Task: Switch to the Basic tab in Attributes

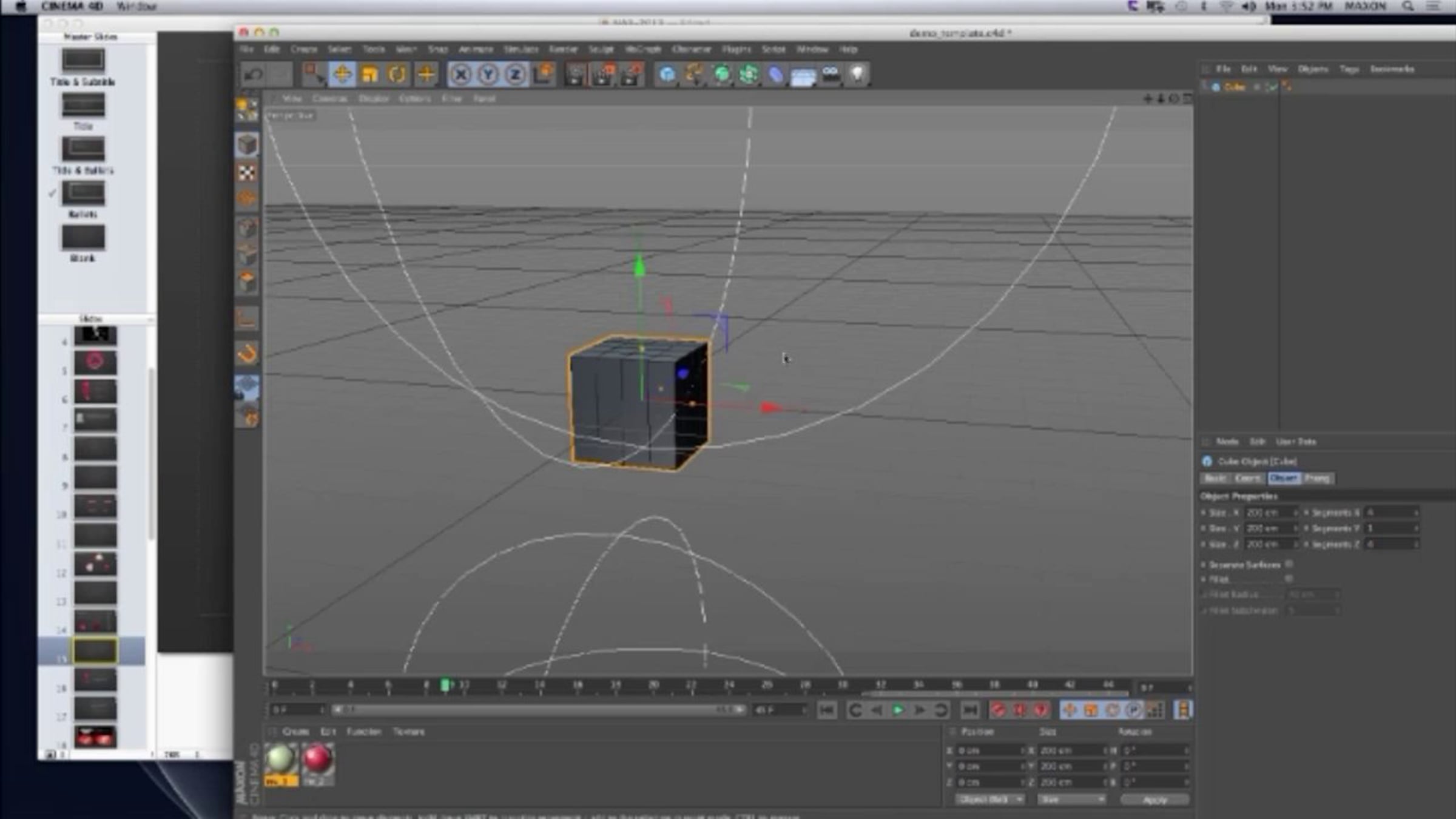Action: [x=1215, y=479]
